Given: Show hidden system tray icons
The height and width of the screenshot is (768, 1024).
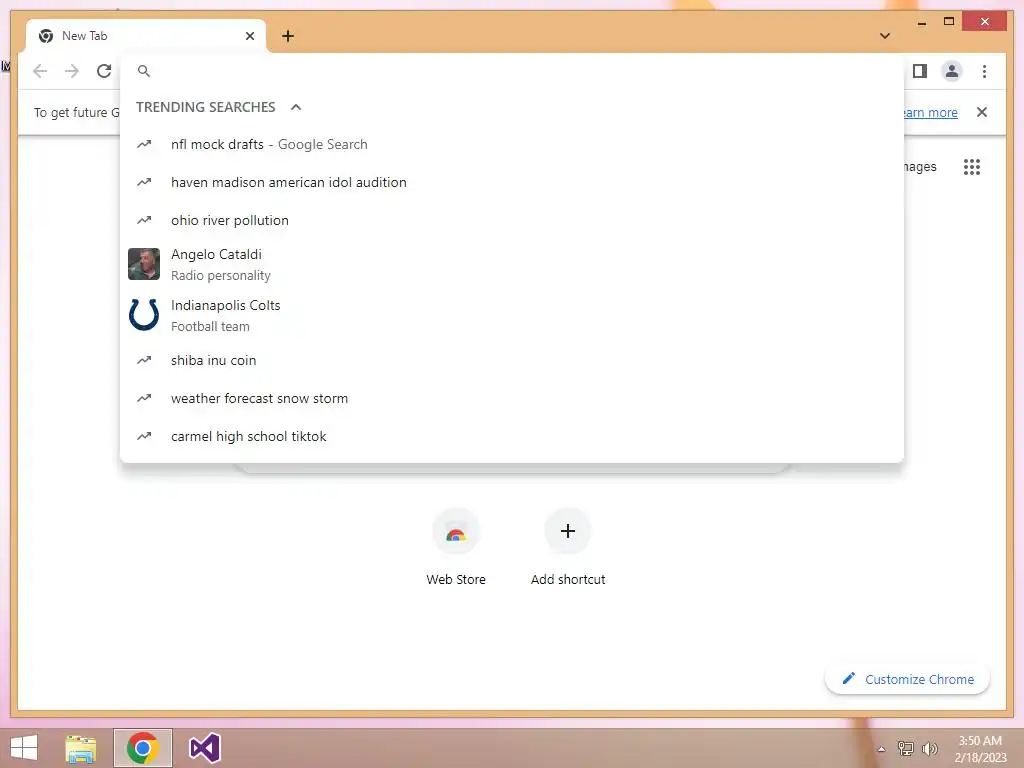Looking at the screenshot, I should click(x=881, y=749).
